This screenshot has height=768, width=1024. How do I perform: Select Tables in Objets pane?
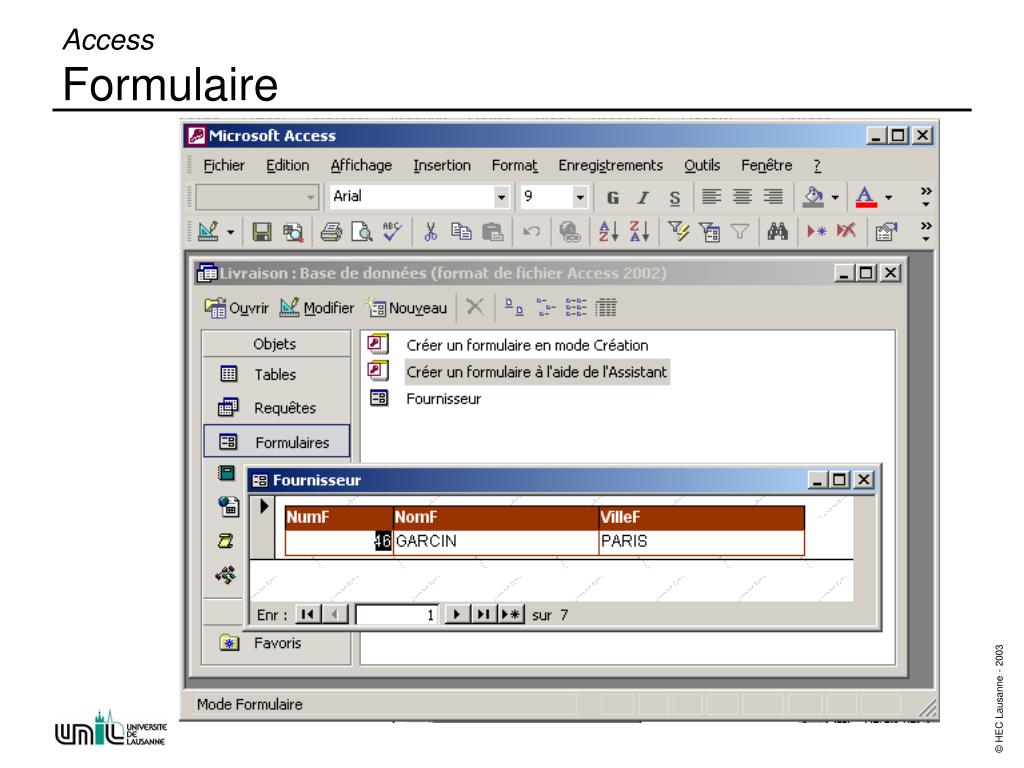tap(276, 374)
